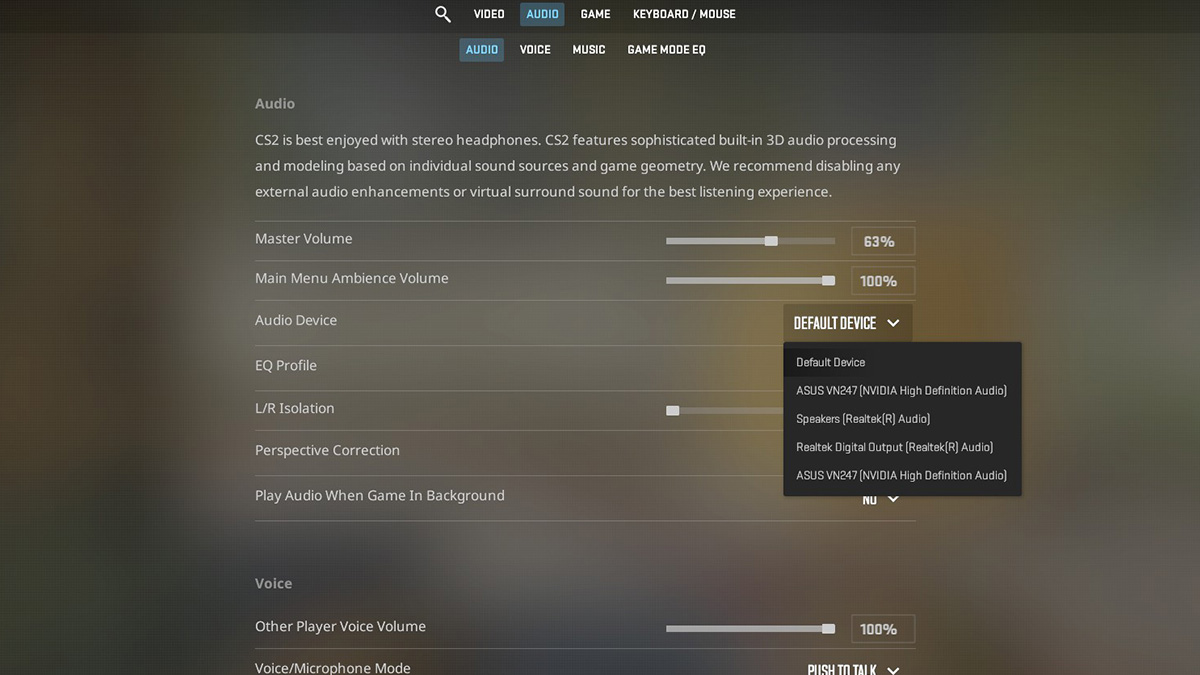Adjust the L/R Isolation slider

click(x=725, y=410)
